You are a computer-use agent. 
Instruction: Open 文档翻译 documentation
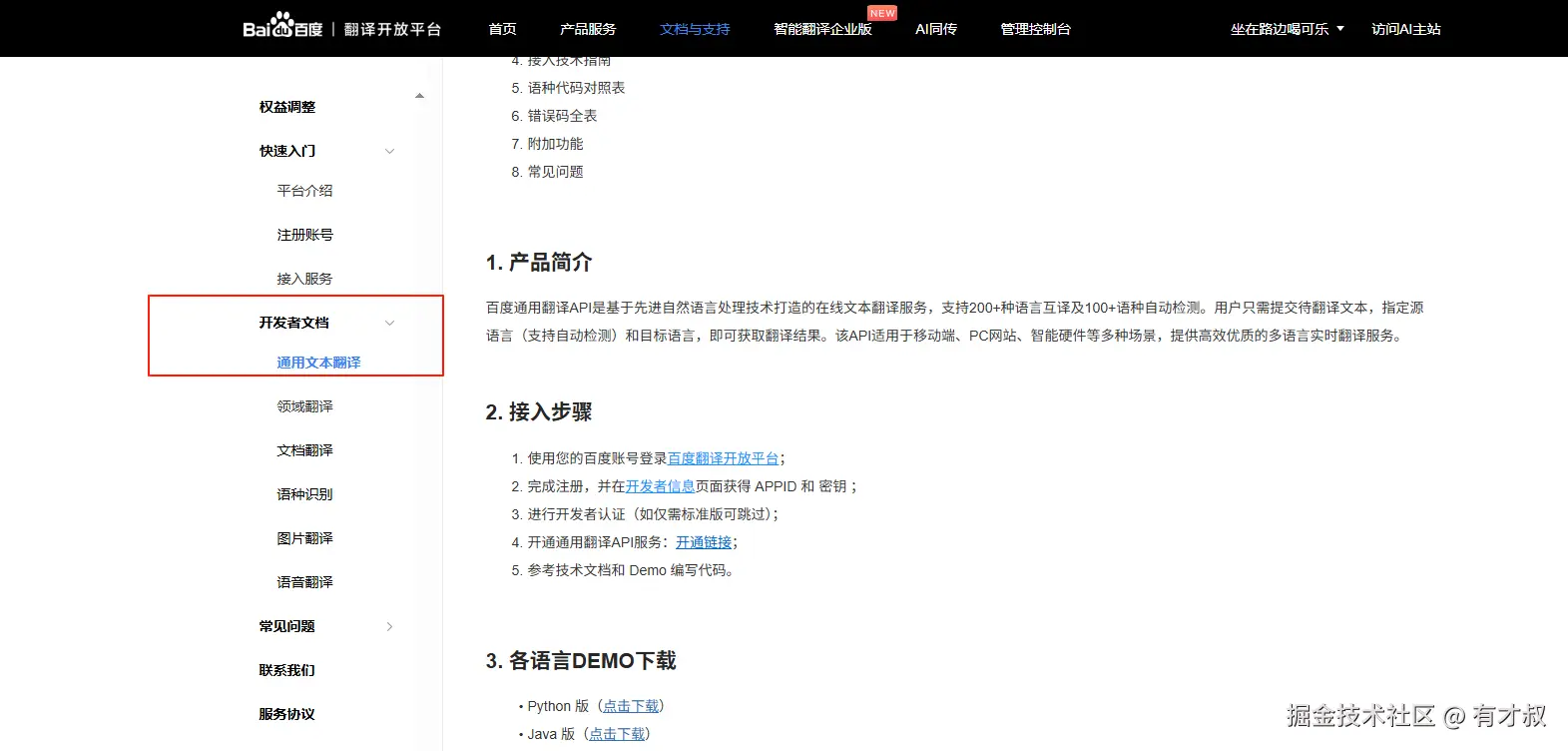point(304,450)
